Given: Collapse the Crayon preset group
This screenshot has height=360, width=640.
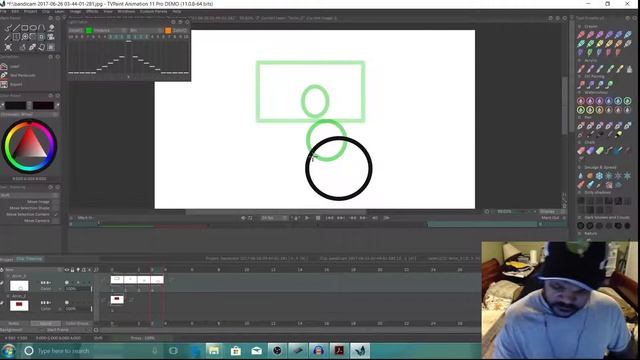Looking at the screenshot, I should (x=580, y=26).
